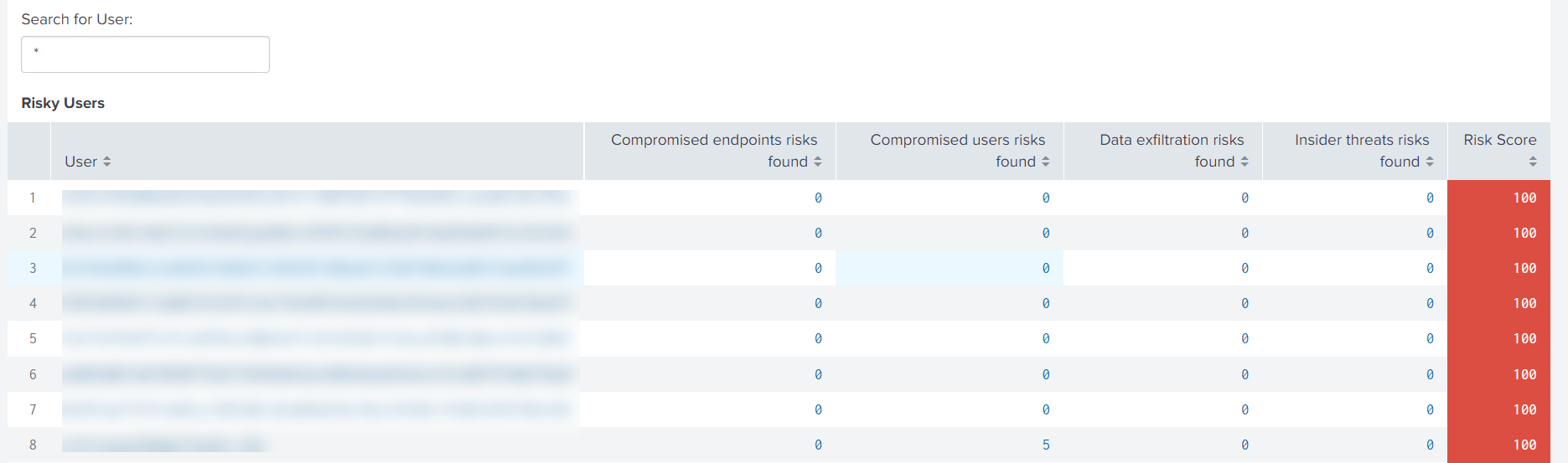Click the highlighted Compromised users cell in row 3

pos(950,268)
